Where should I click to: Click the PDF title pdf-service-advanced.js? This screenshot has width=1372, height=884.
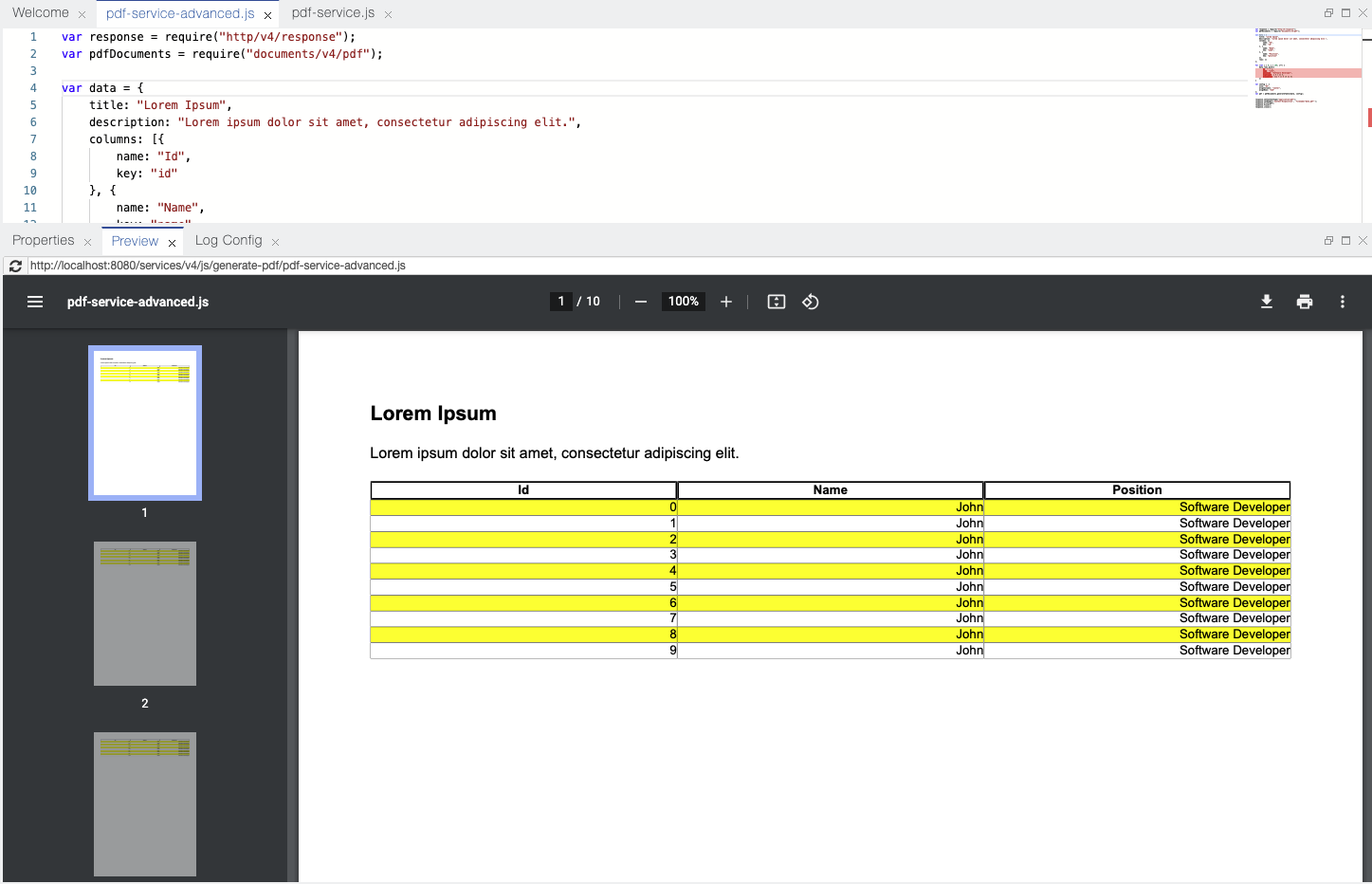coord(137,302)
